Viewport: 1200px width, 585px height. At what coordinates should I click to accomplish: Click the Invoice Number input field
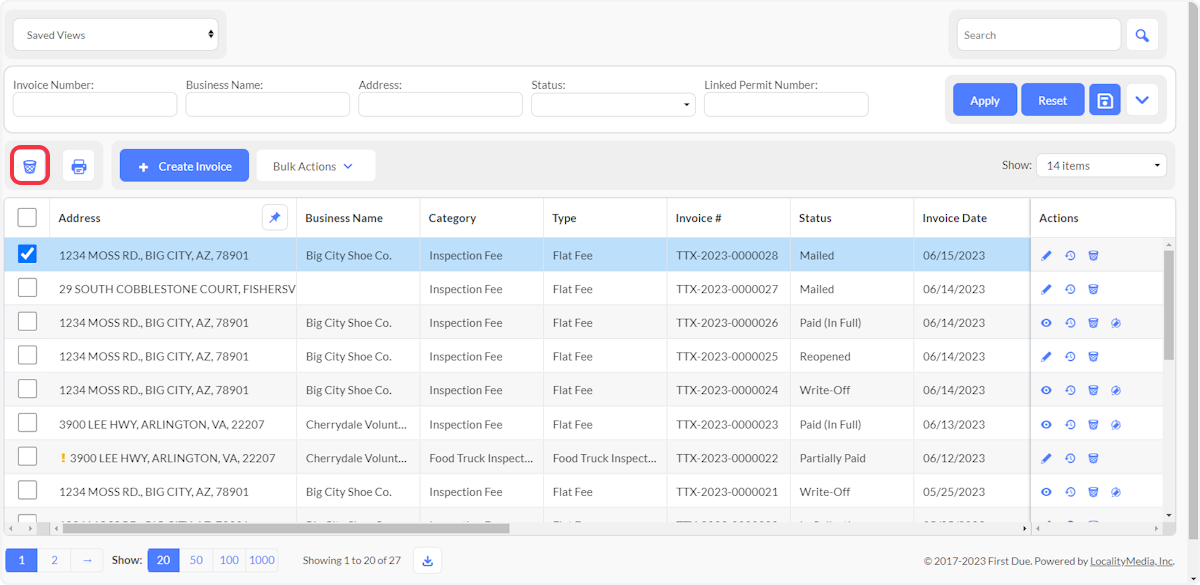(x=95, y=104)
